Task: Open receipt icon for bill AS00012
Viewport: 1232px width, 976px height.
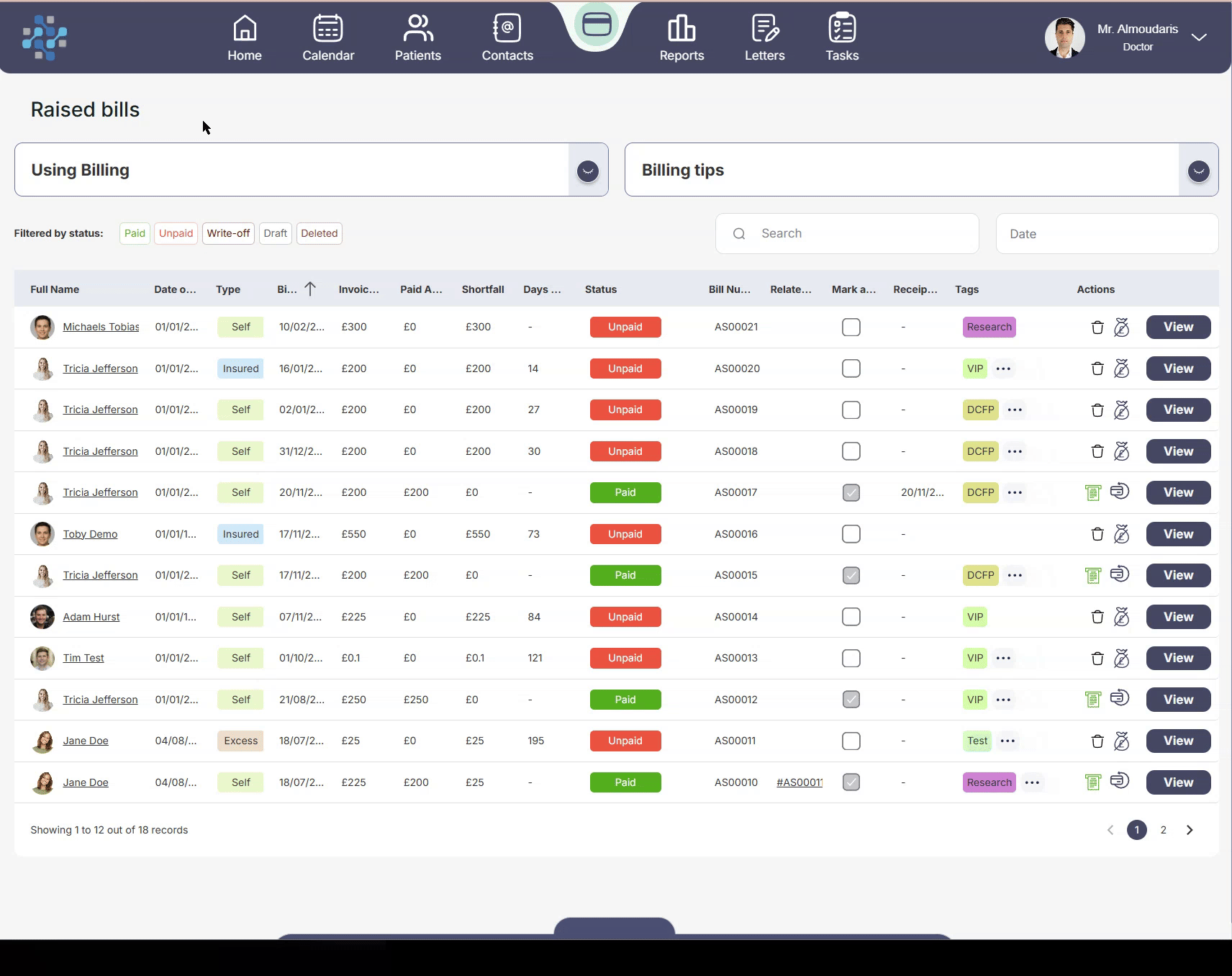Action: [x=1092, y=700]
